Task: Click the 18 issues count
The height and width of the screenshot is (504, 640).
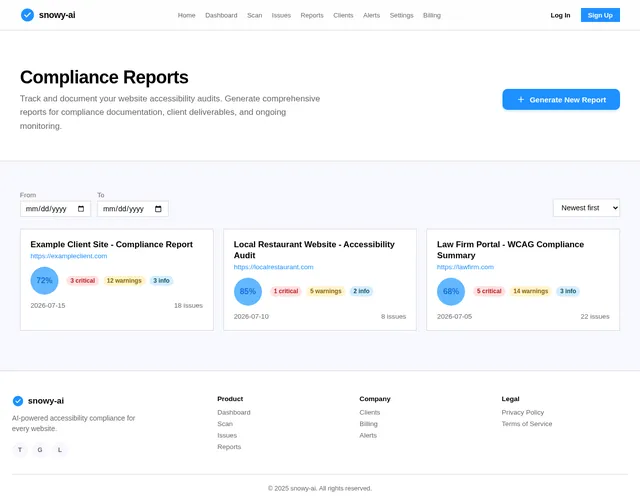Action: (189, 305)
